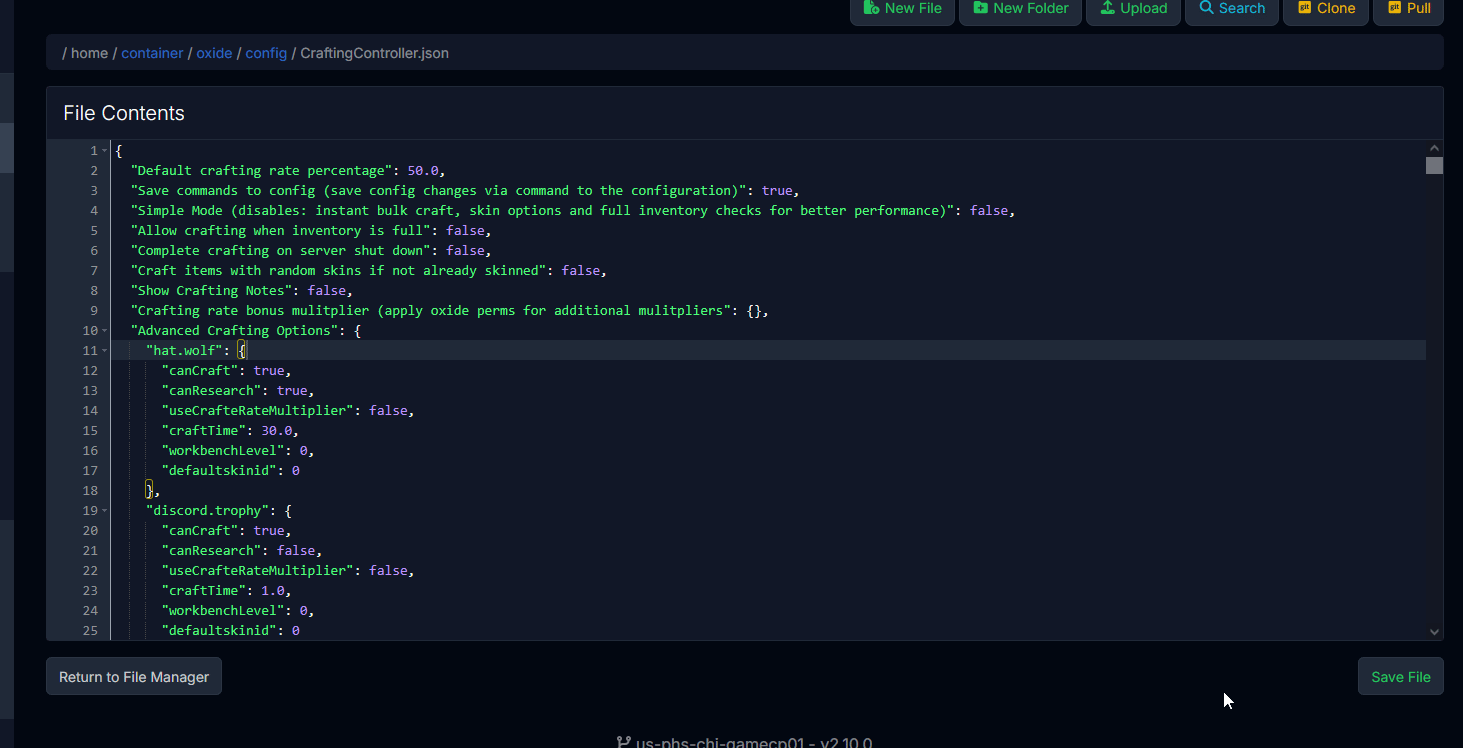The width and height of the screenshot is (1463, 748).
Task: Click the editor vertical scrollbar thumb
Action: pyautogui.click(x=1435, y=165)
